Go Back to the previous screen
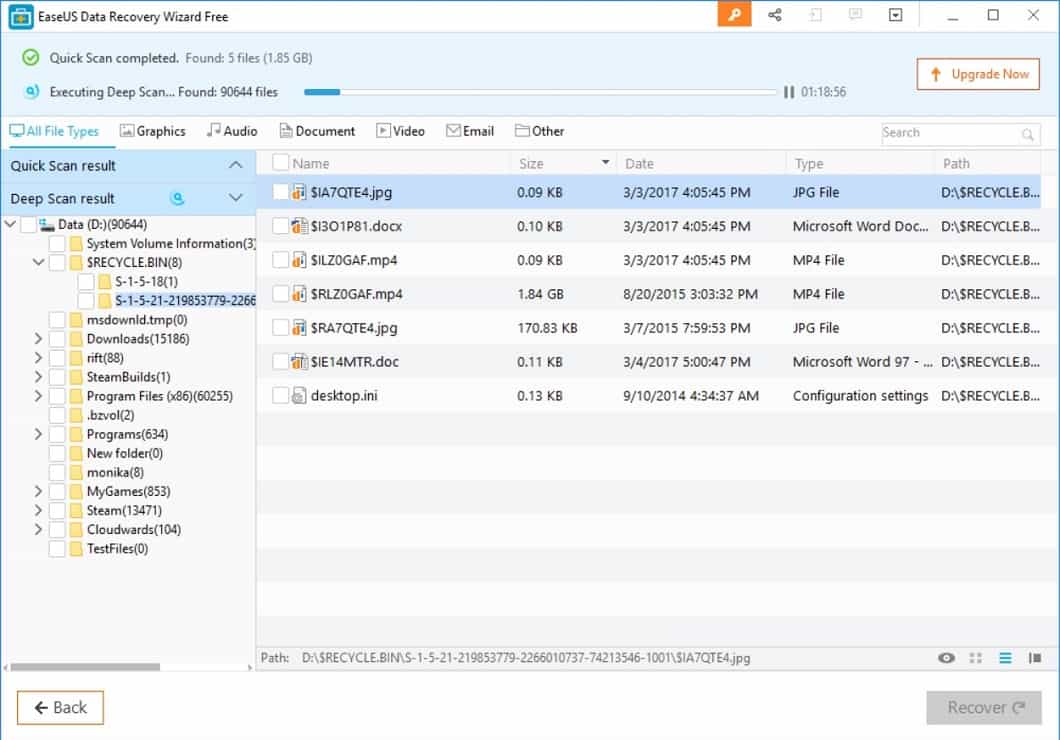Viewport: 1060px width, 740px height. pos(60,708)
